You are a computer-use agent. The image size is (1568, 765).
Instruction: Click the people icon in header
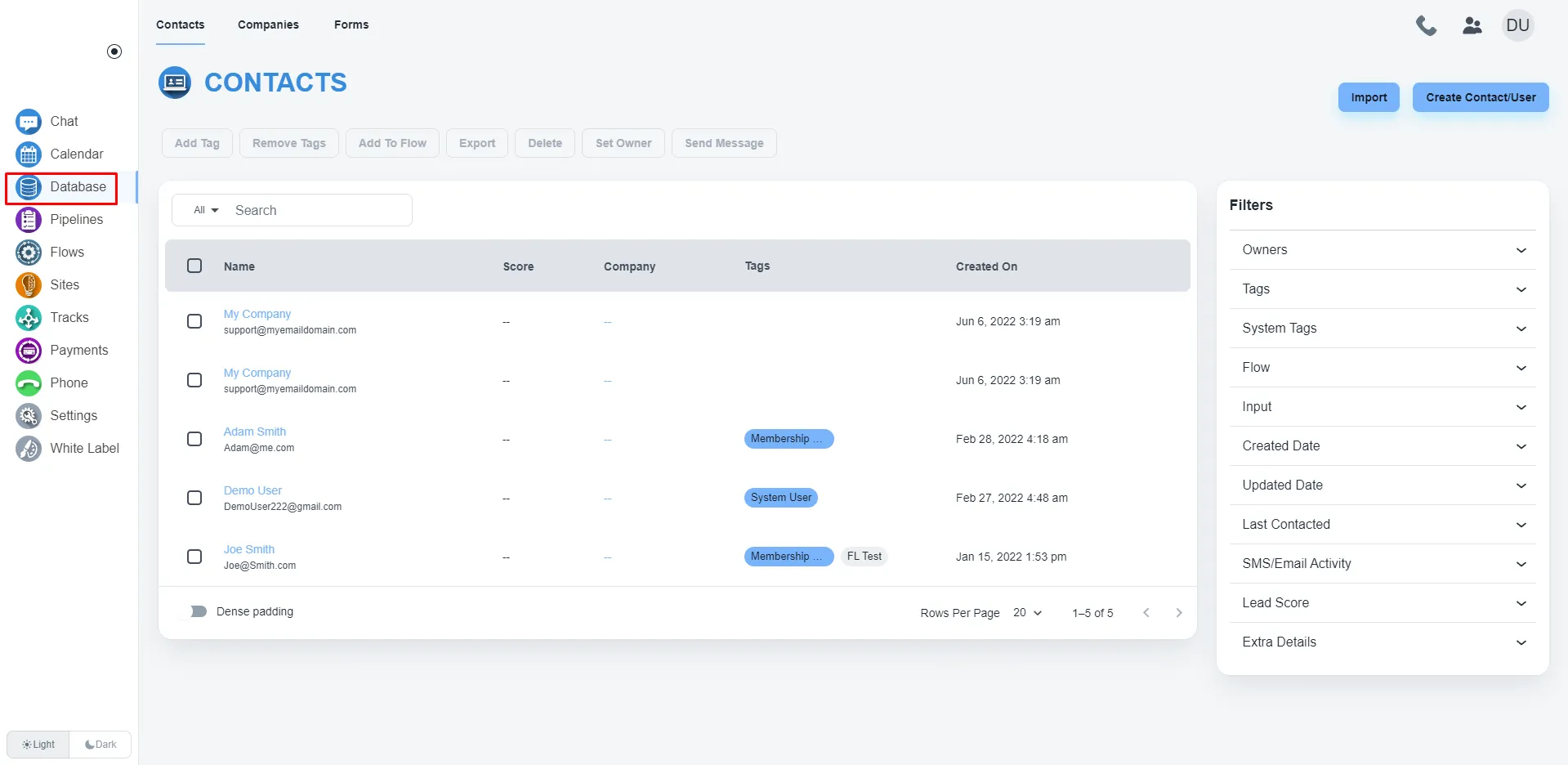tap(1472, 25)
